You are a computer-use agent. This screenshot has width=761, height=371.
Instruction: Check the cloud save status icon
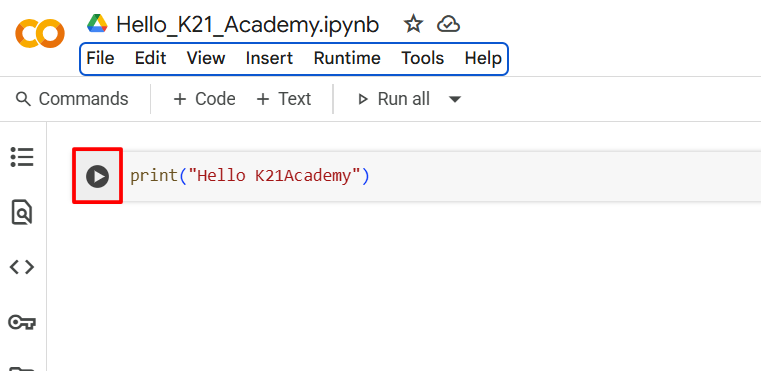(448, 24)
